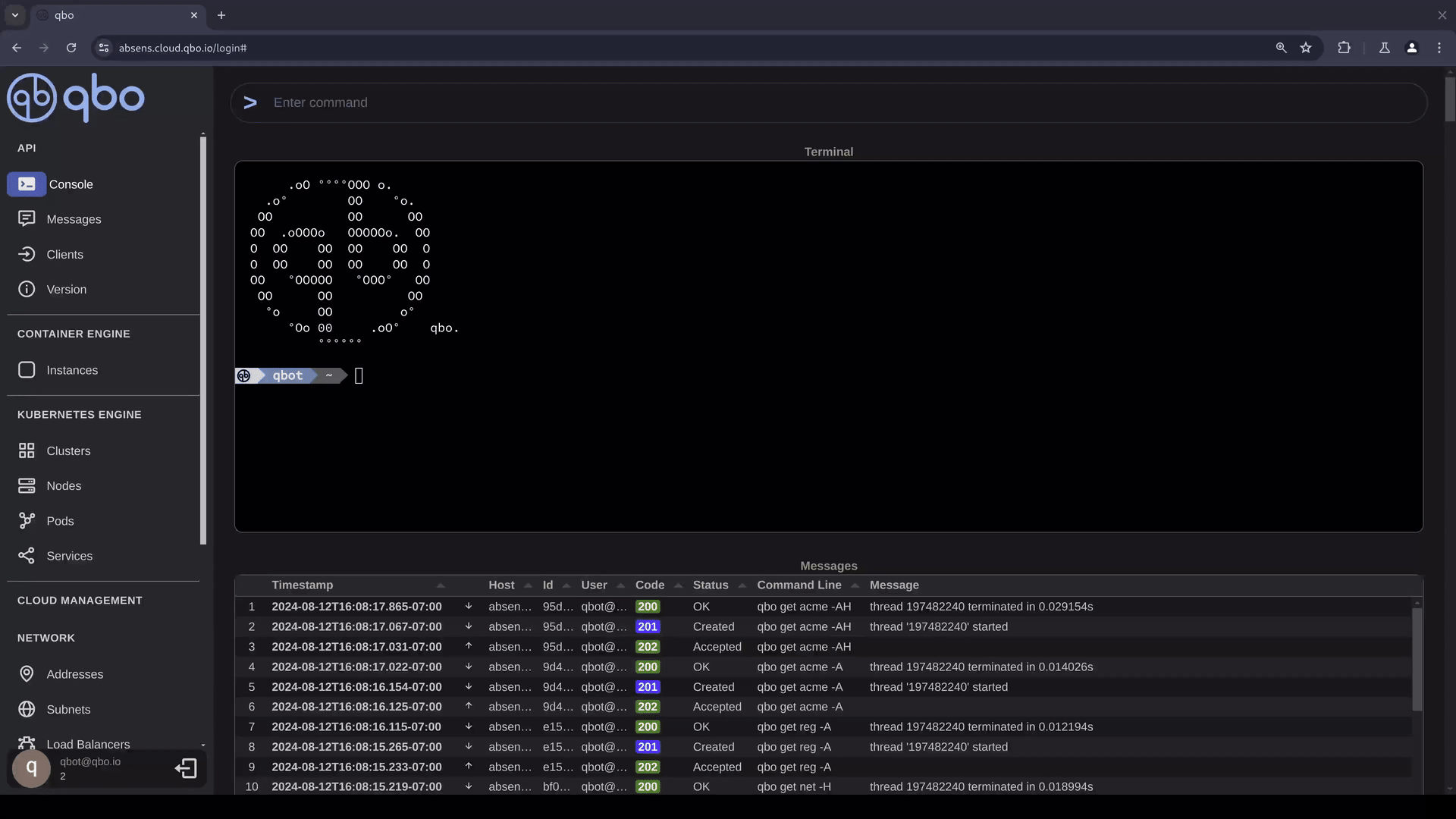Open the Console sidebar icon
This screenshot has width=1456, height=819.
tap(27, 184)
